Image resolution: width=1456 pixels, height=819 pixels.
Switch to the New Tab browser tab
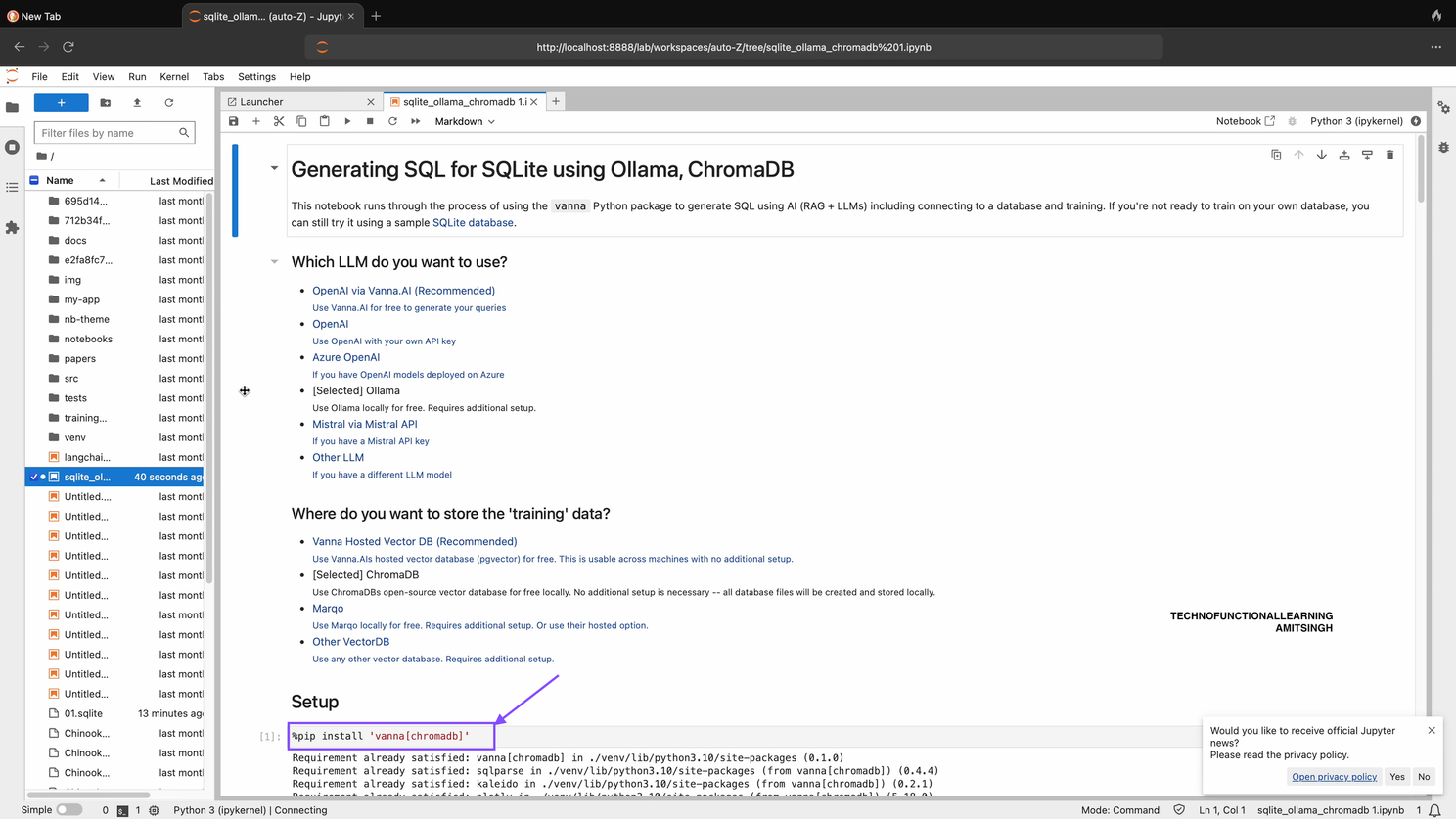[90, 16]
